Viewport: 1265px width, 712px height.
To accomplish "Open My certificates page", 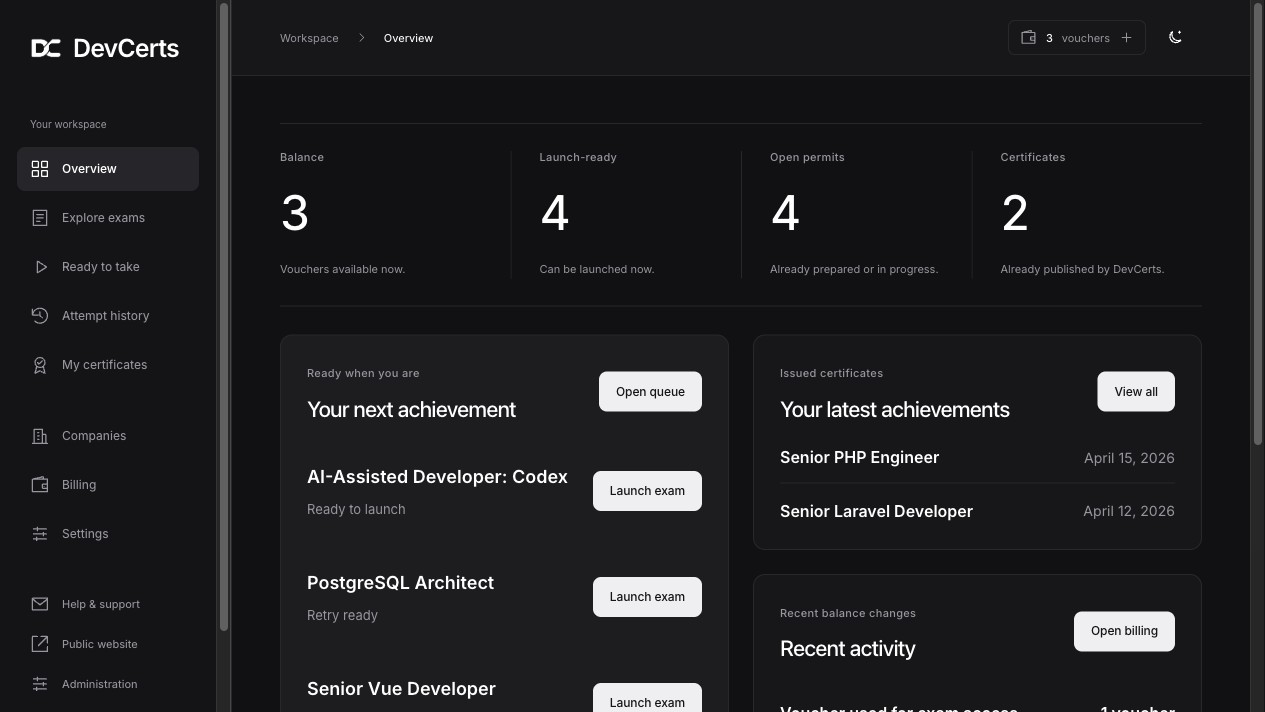I will point(108,365).
